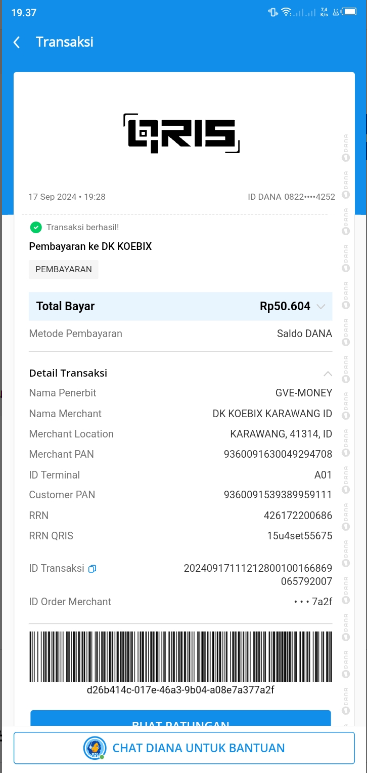Select the Nama Penerbit label
The width and height of the screenshot is (367, 773).
click(x=63, y=393)
